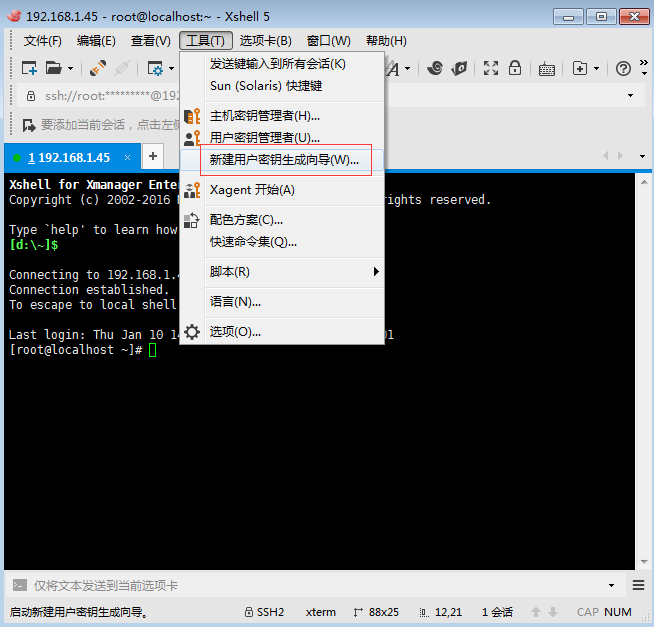Click xterm in the status bar
This screenshot has width=654, height=627.
tap(320, 612)
